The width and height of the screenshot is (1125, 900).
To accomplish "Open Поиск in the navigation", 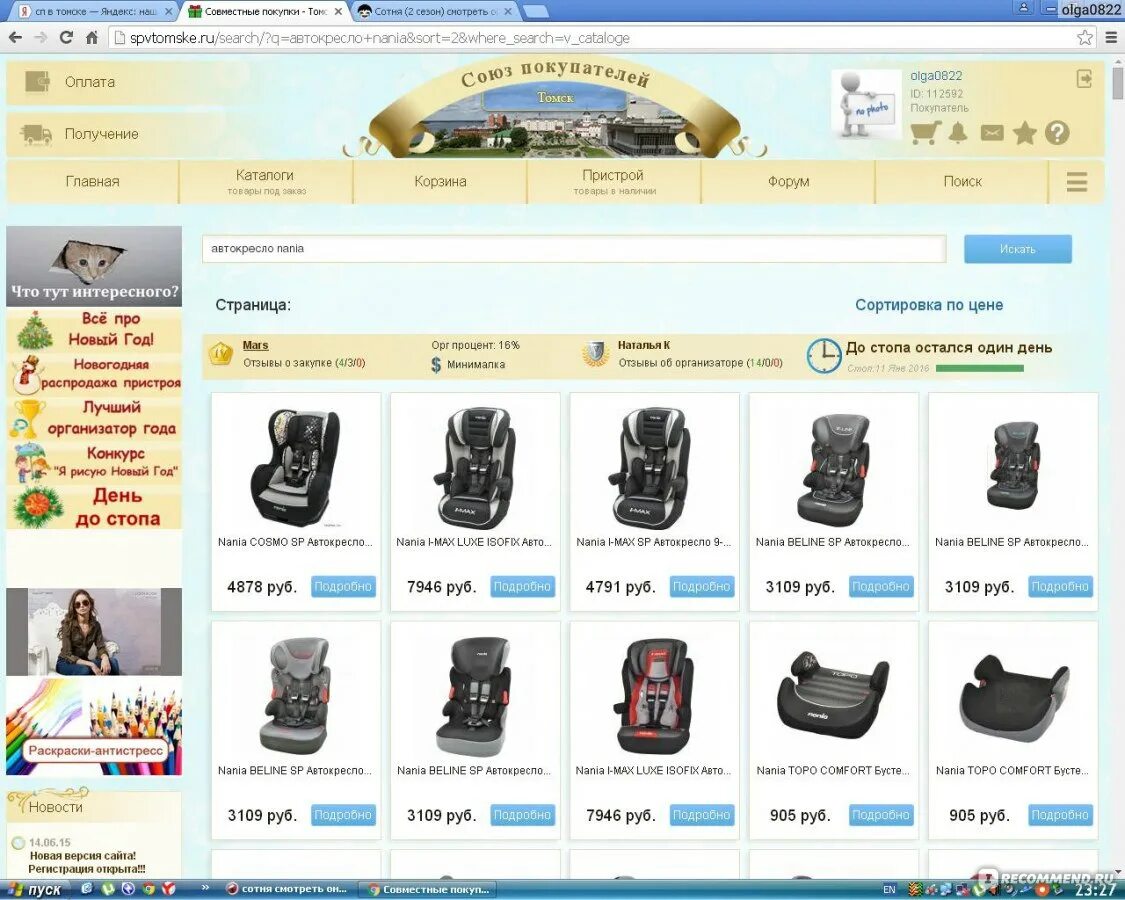I will pos(962,182).
